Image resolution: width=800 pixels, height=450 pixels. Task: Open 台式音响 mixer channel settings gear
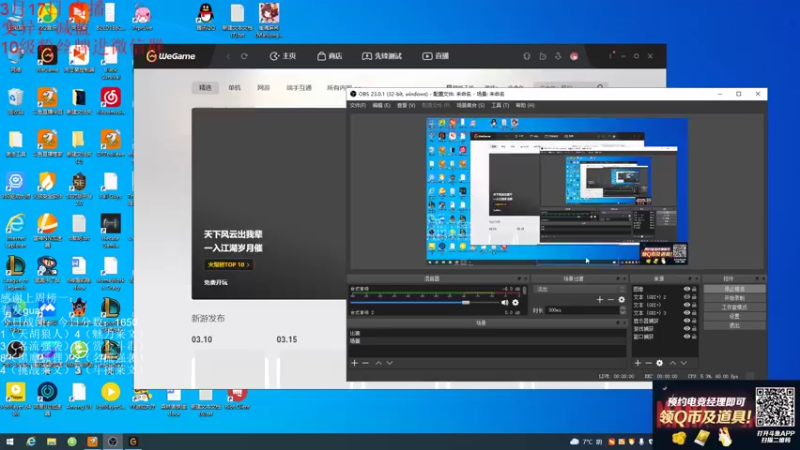pos(516,303)
